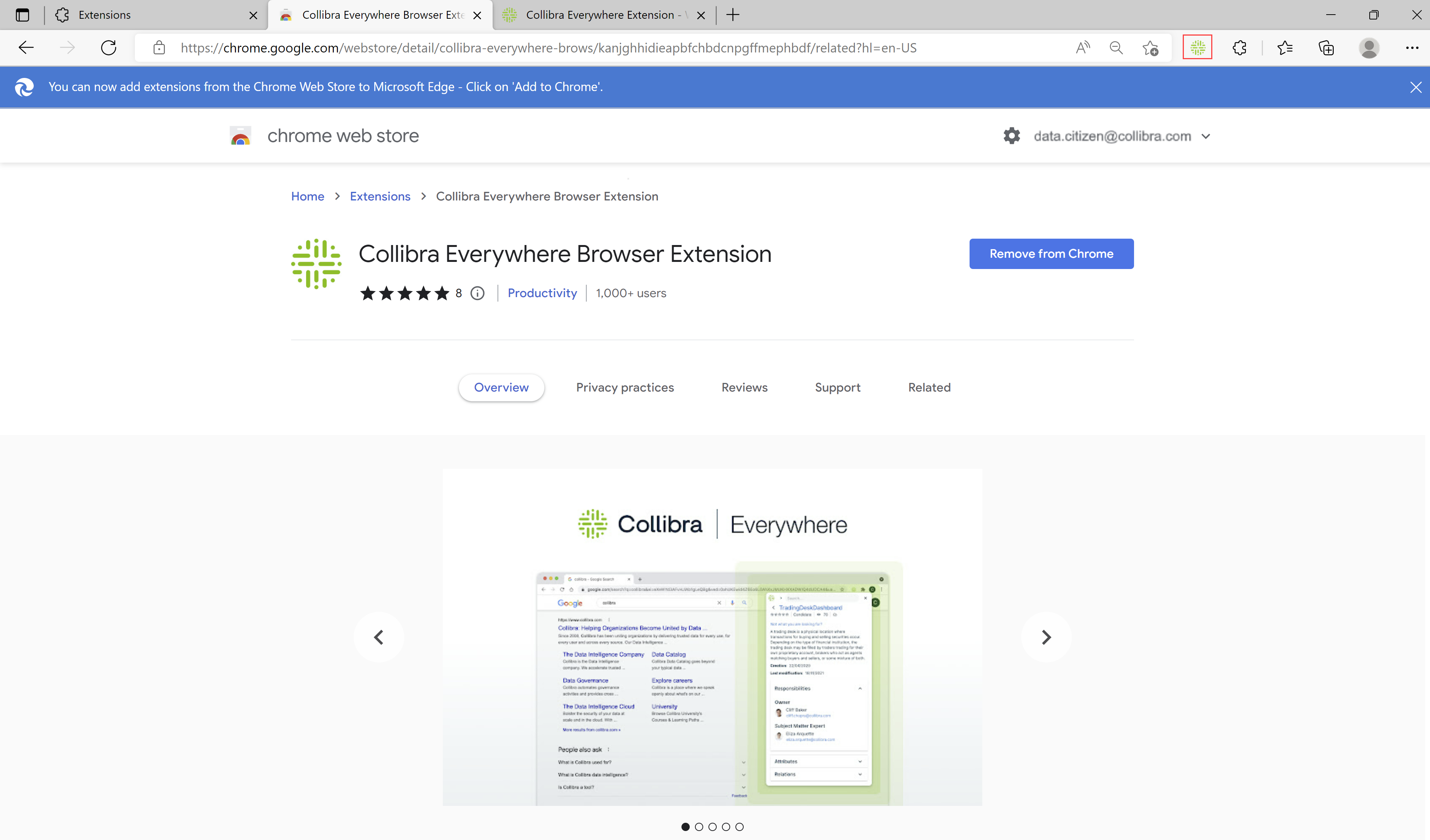This screenshot has height=840, width=1430.
Task: Click the next screenshot arrow in the carousel
Action: (x=1046, y=637)
